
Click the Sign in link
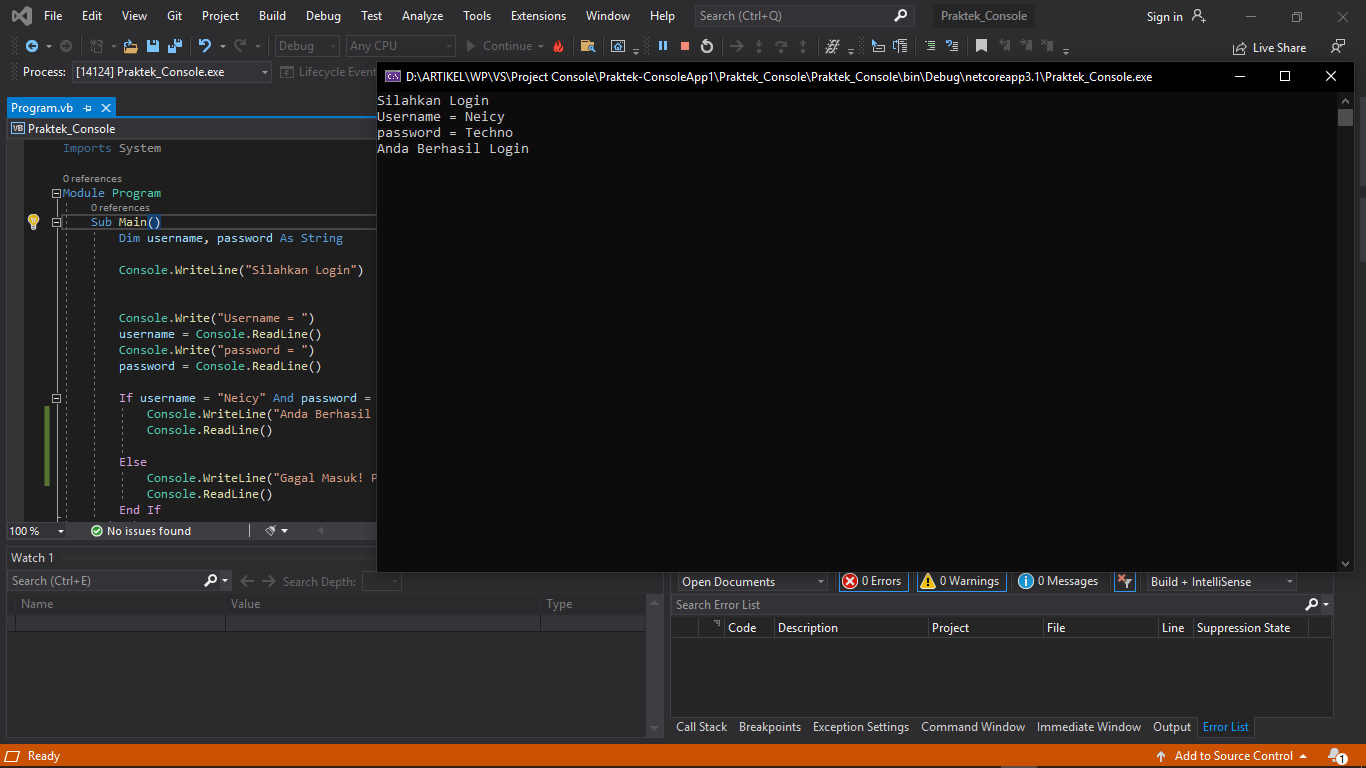click(x=1164, y=17)
